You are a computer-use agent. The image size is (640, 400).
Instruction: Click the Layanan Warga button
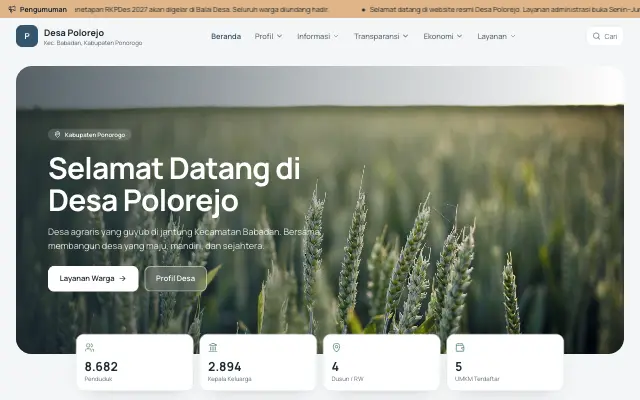pos(93,279)
